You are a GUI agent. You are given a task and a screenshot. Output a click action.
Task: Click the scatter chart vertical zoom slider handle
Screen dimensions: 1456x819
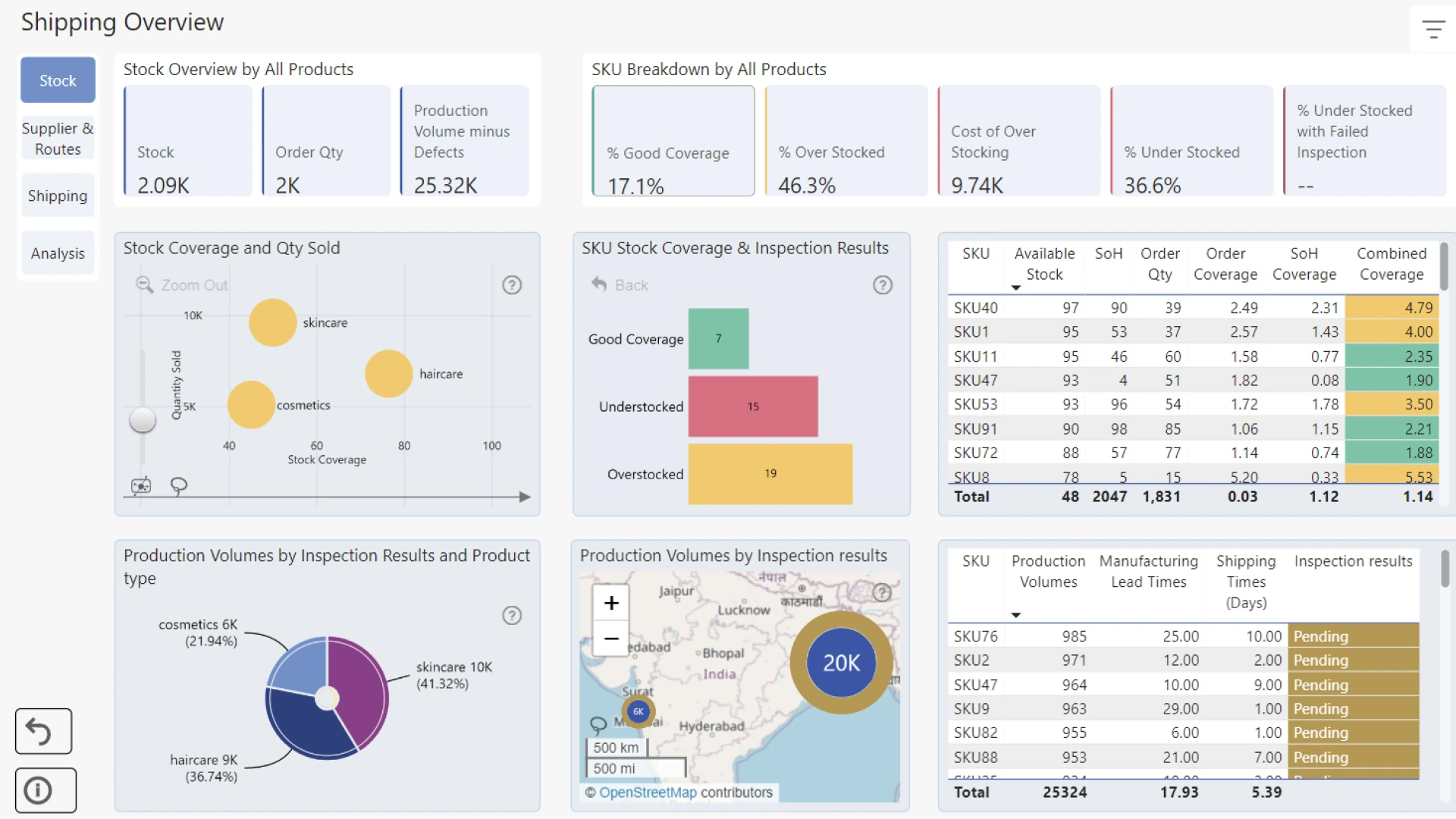coord(143,419)
